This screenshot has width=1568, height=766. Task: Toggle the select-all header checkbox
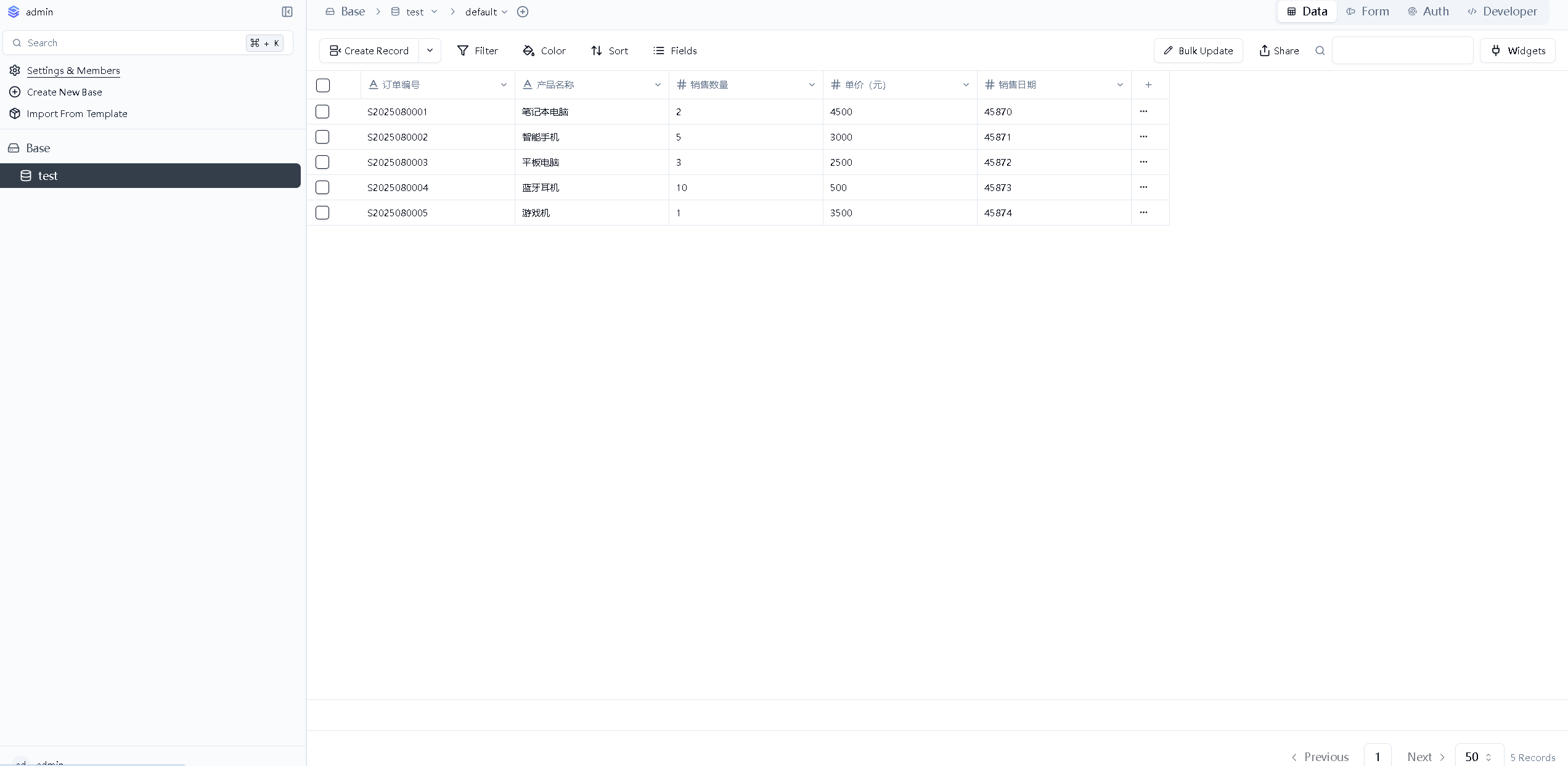click(323, 85)
